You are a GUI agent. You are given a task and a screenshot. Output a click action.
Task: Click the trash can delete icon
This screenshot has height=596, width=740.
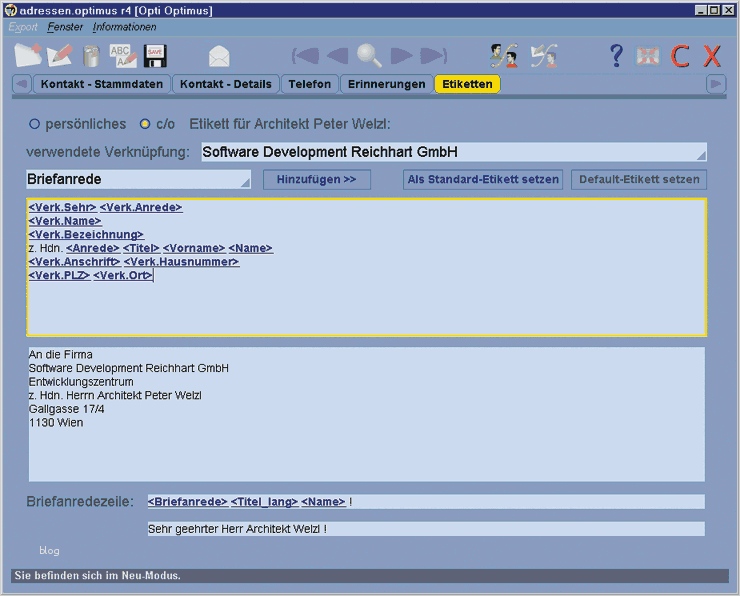91,55
